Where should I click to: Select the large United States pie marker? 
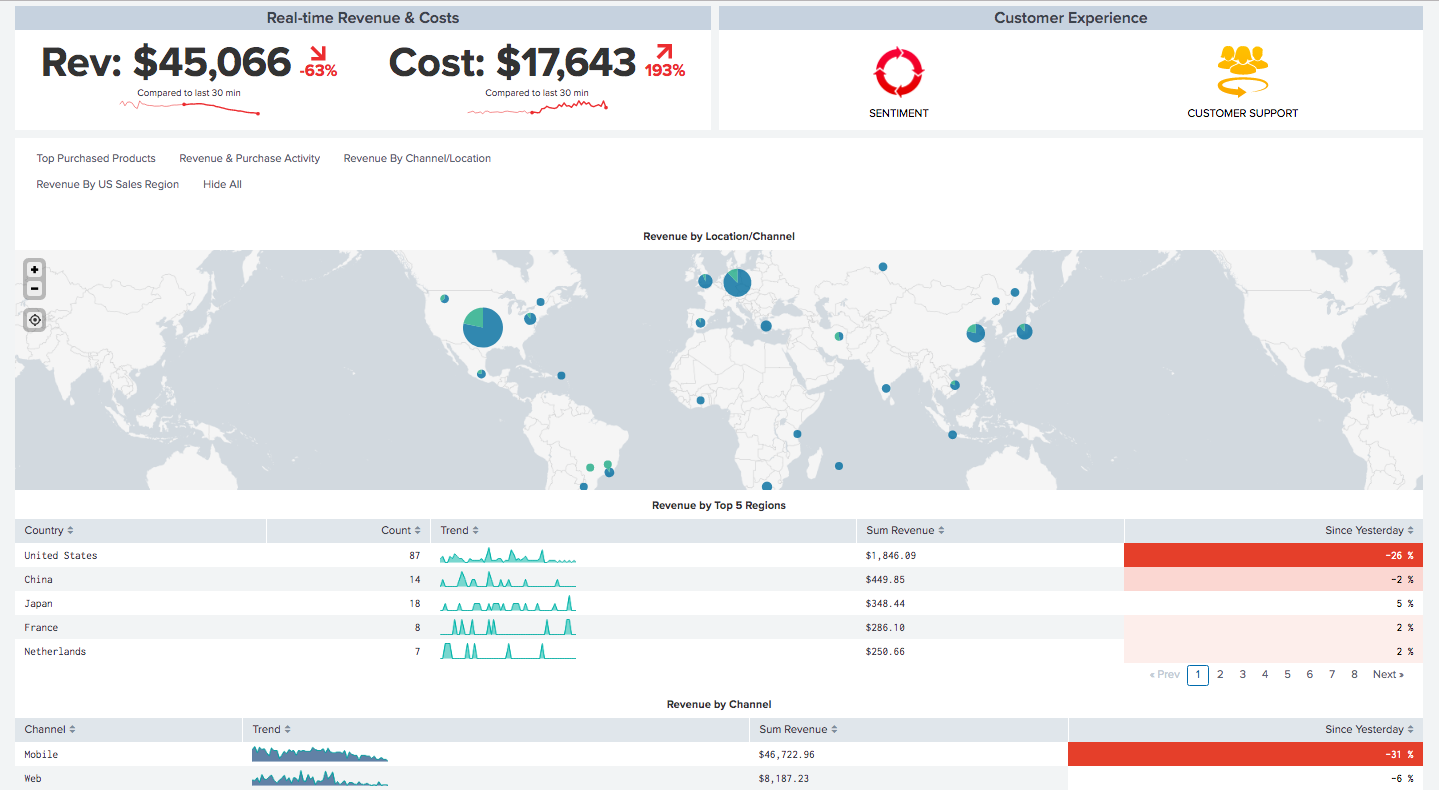click(x=483, y=327)
